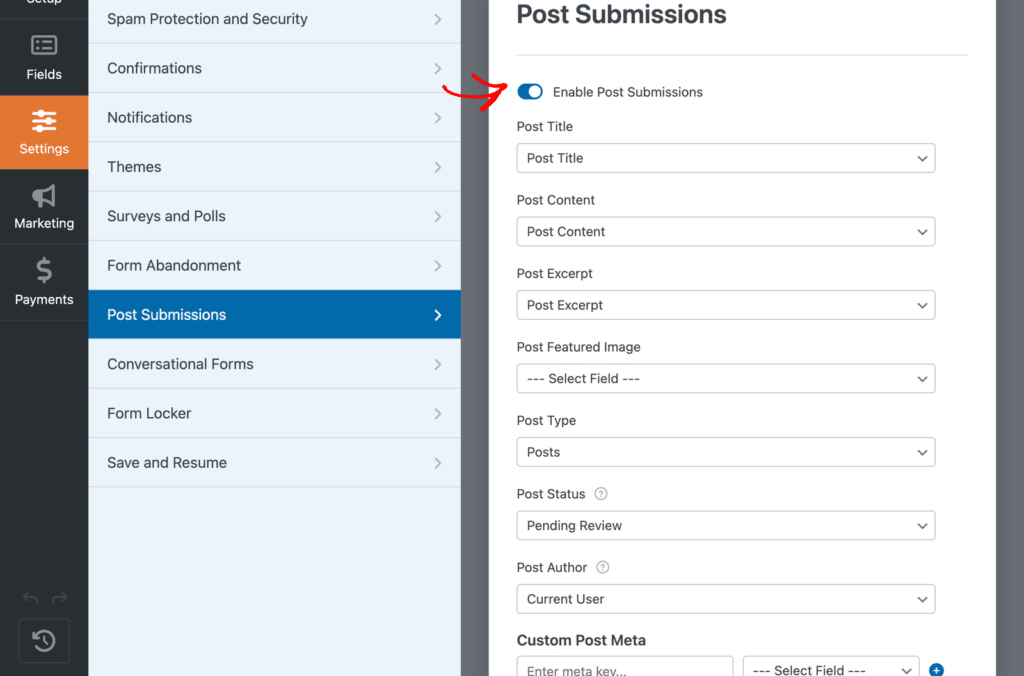Image resolution: width=1024 pixels, height=676 pixels.
Task: Open Marketing megaphone icon
Action: [44, 196]
